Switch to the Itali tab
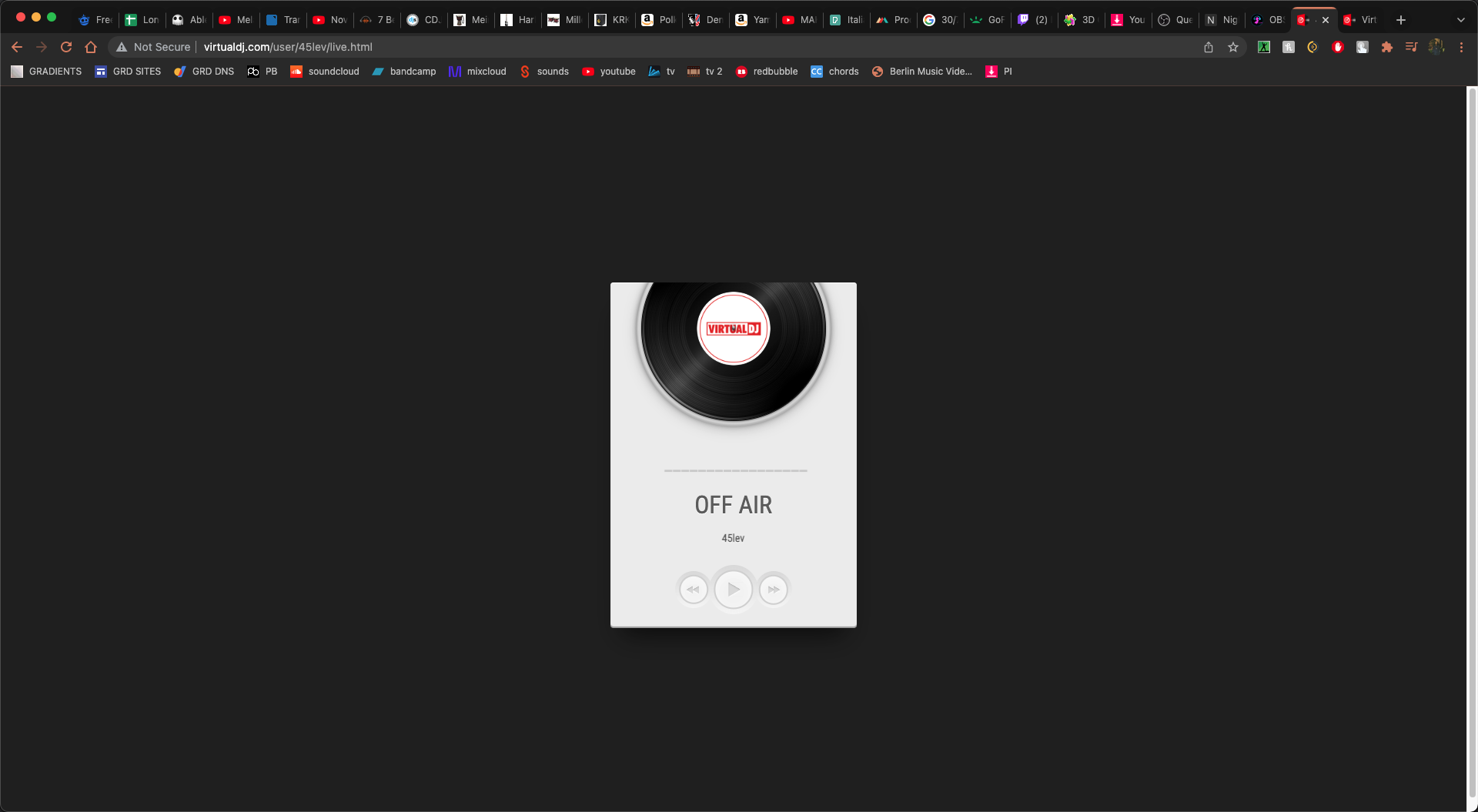This screenshot has width=1478, height=812. tap(846, 20)
